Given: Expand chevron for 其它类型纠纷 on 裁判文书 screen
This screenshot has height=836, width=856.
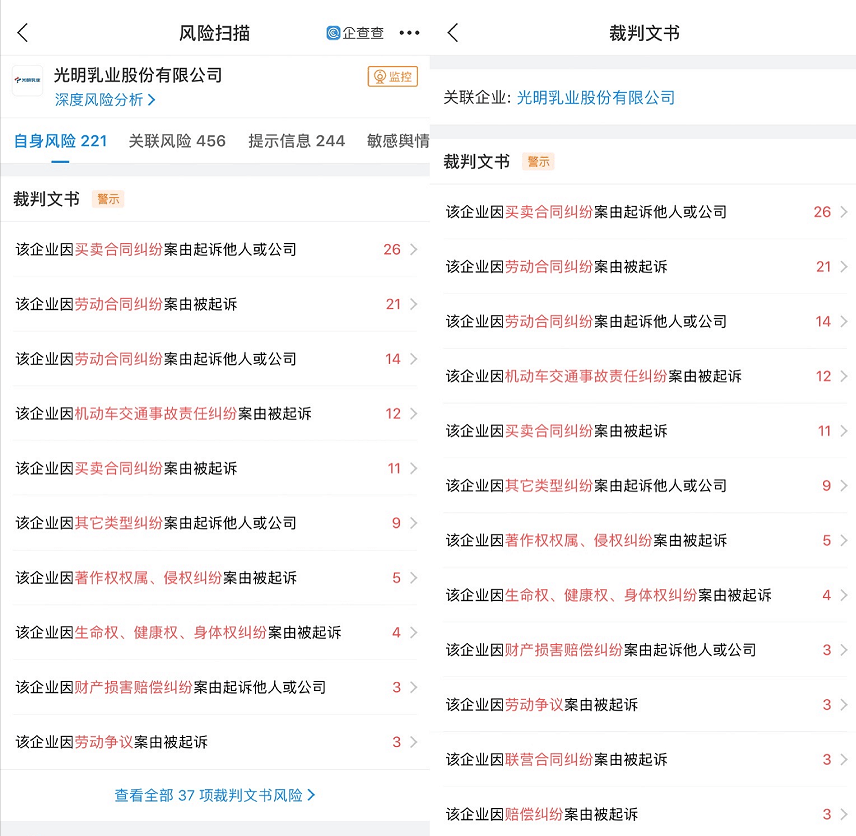Looking at the screenshot, I should click(844, 485).
